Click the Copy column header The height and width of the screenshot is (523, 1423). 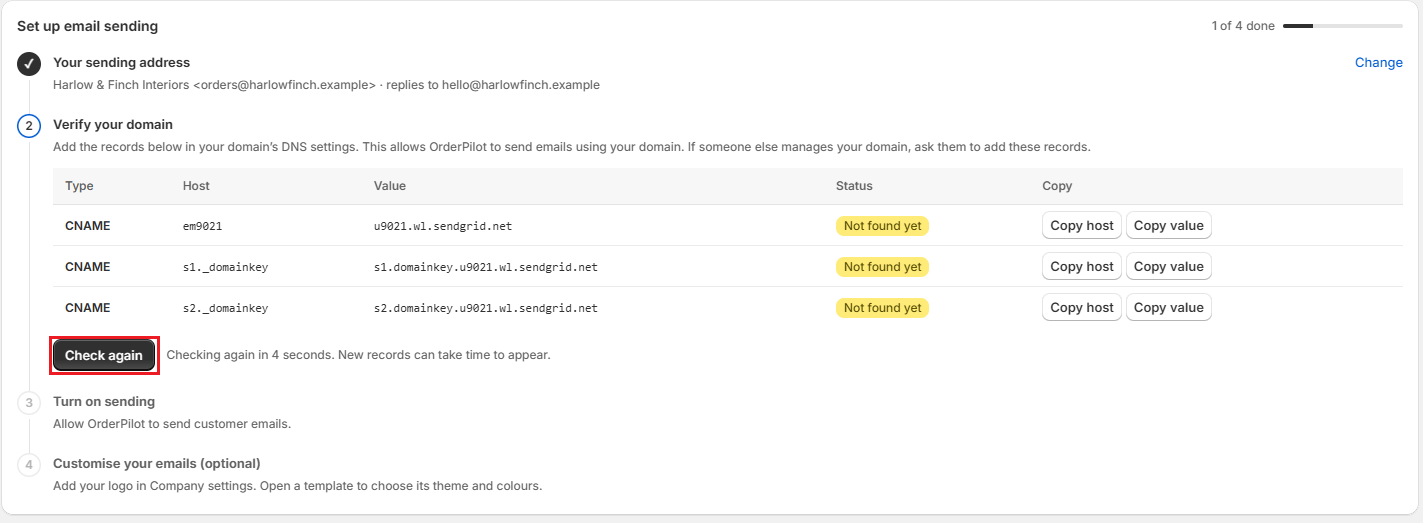click(x=1057, y=186)
